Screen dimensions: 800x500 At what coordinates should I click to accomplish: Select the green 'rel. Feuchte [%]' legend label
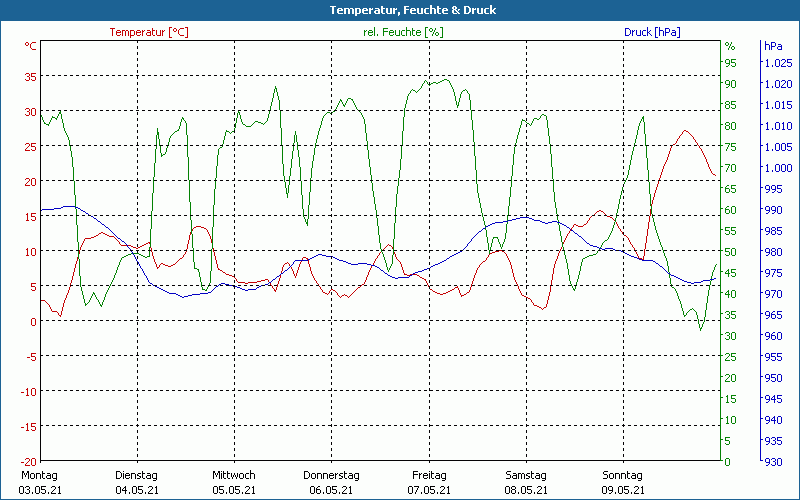point(403,32)
